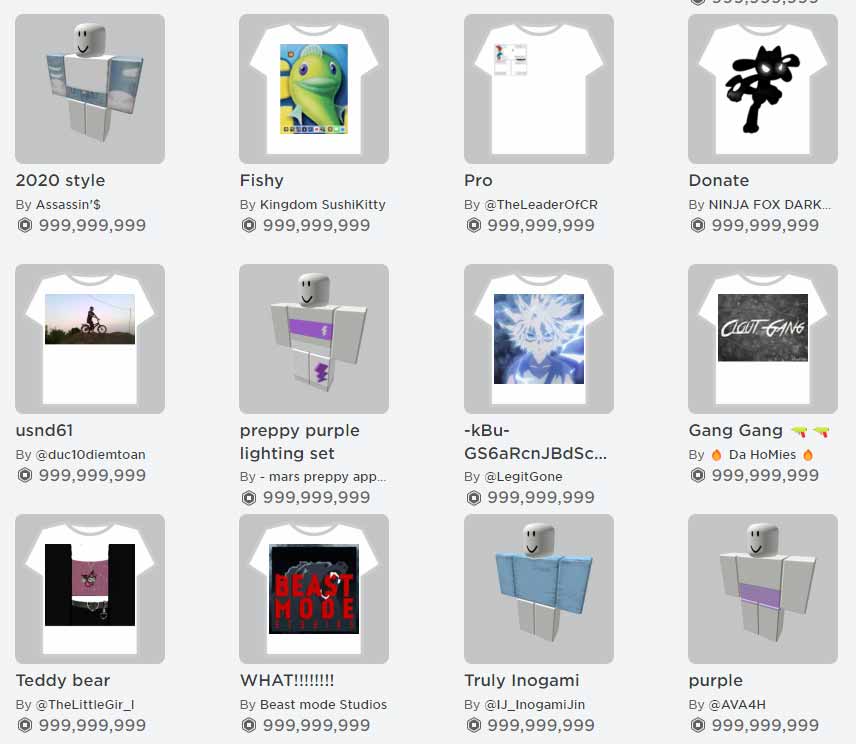Open @TheLeaderOfCR creator profile
Image resolution: width=856 pixels, height=744 pixels.
pyautogui.click(x=541, y=205)
